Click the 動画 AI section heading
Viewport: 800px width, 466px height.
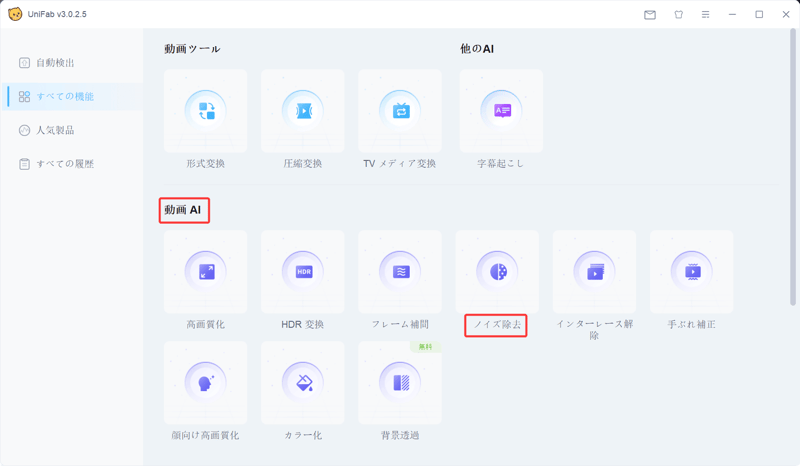(183, 210)
